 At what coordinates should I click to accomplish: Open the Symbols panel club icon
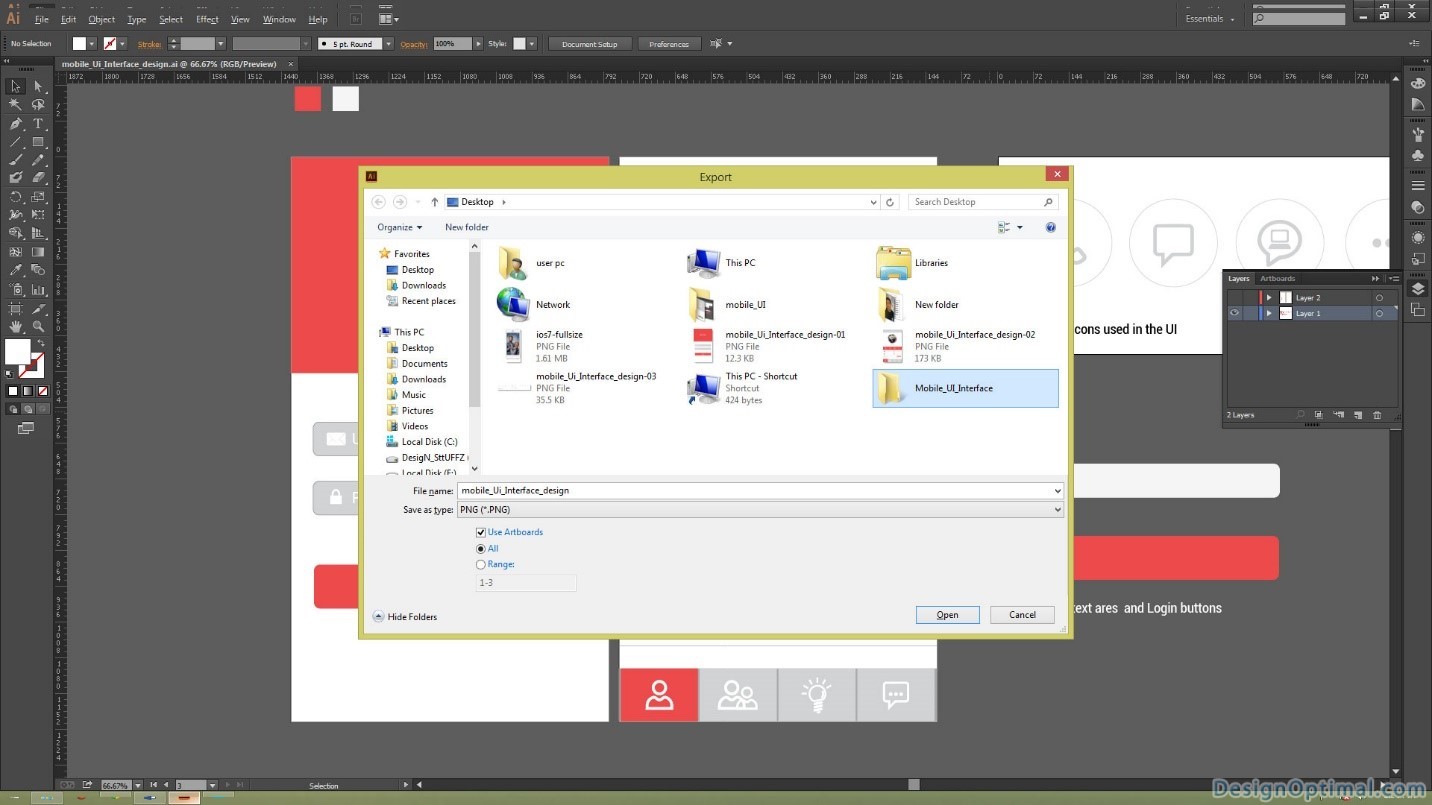(x=1418, y=157)
